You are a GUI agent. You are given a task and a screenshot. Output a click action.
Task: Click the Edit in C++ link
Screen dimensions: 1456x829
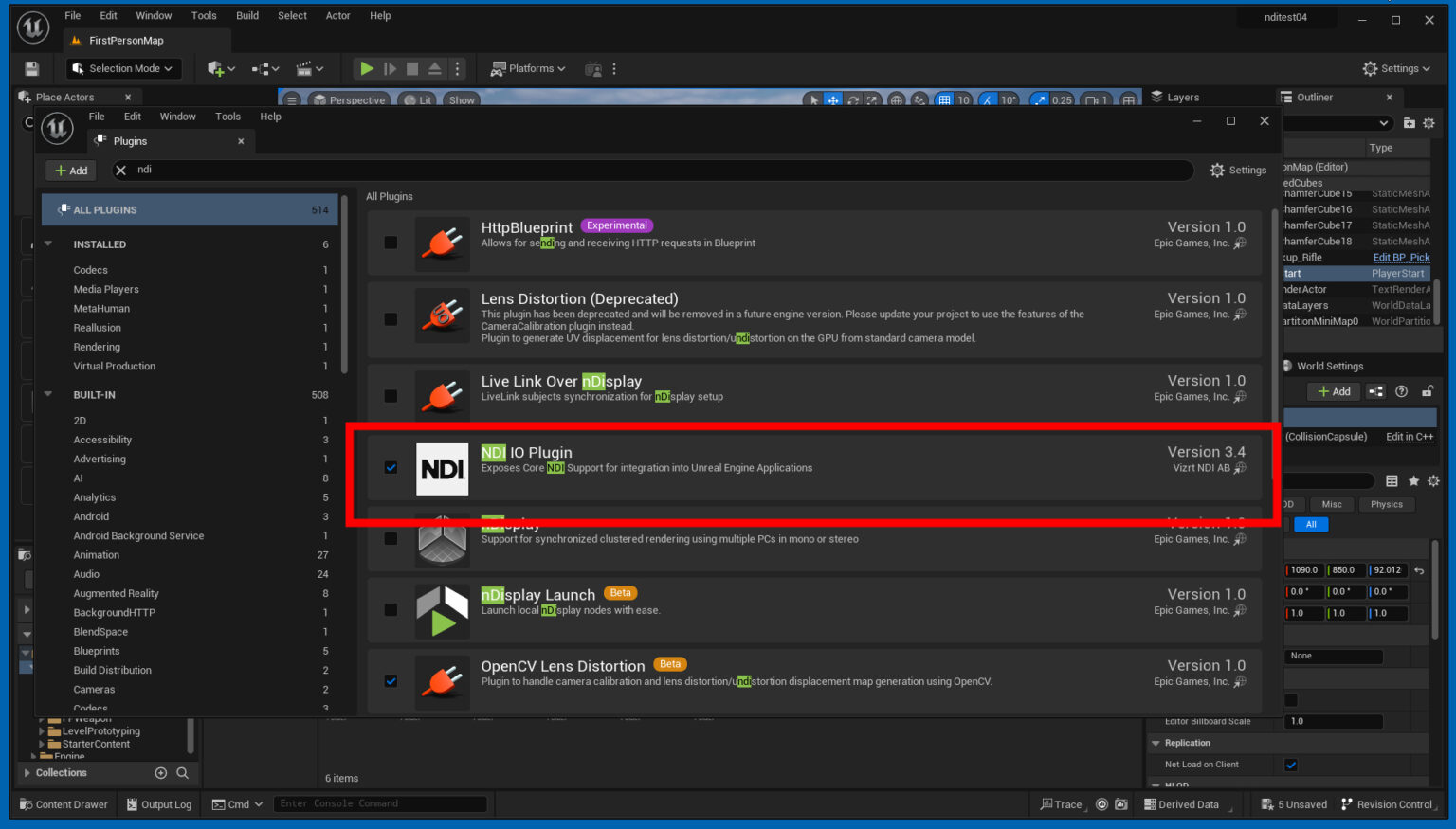(1409, 436)
